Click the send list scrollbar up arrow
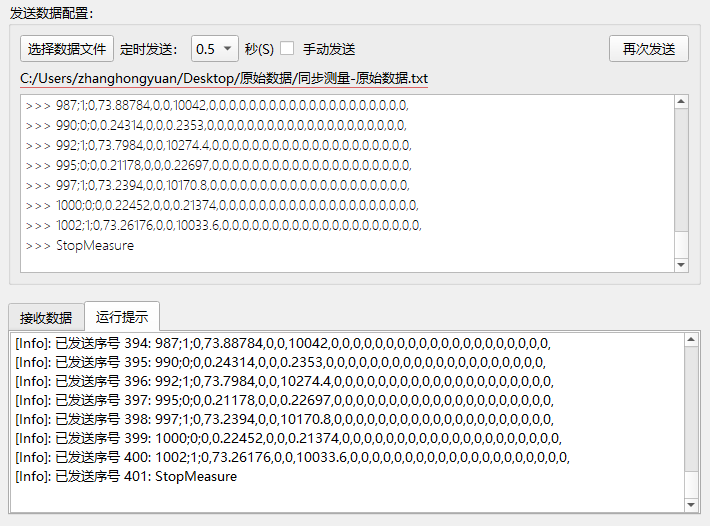Screen dimensions: 710x526 tap(681, 102)
